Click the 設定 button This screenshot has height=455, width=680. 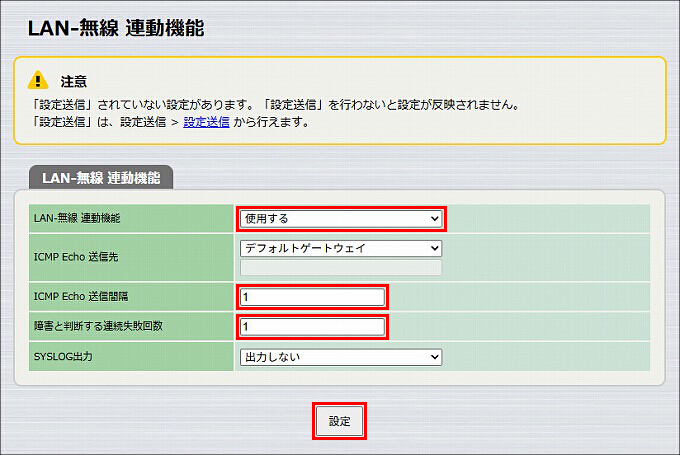click(x=339, y=421)
